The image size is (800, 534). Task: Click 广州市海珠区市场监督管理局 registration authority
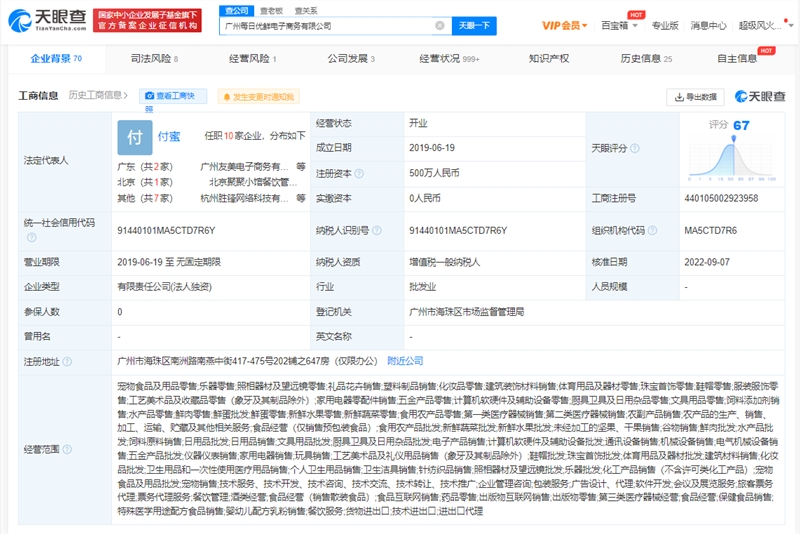467,312
